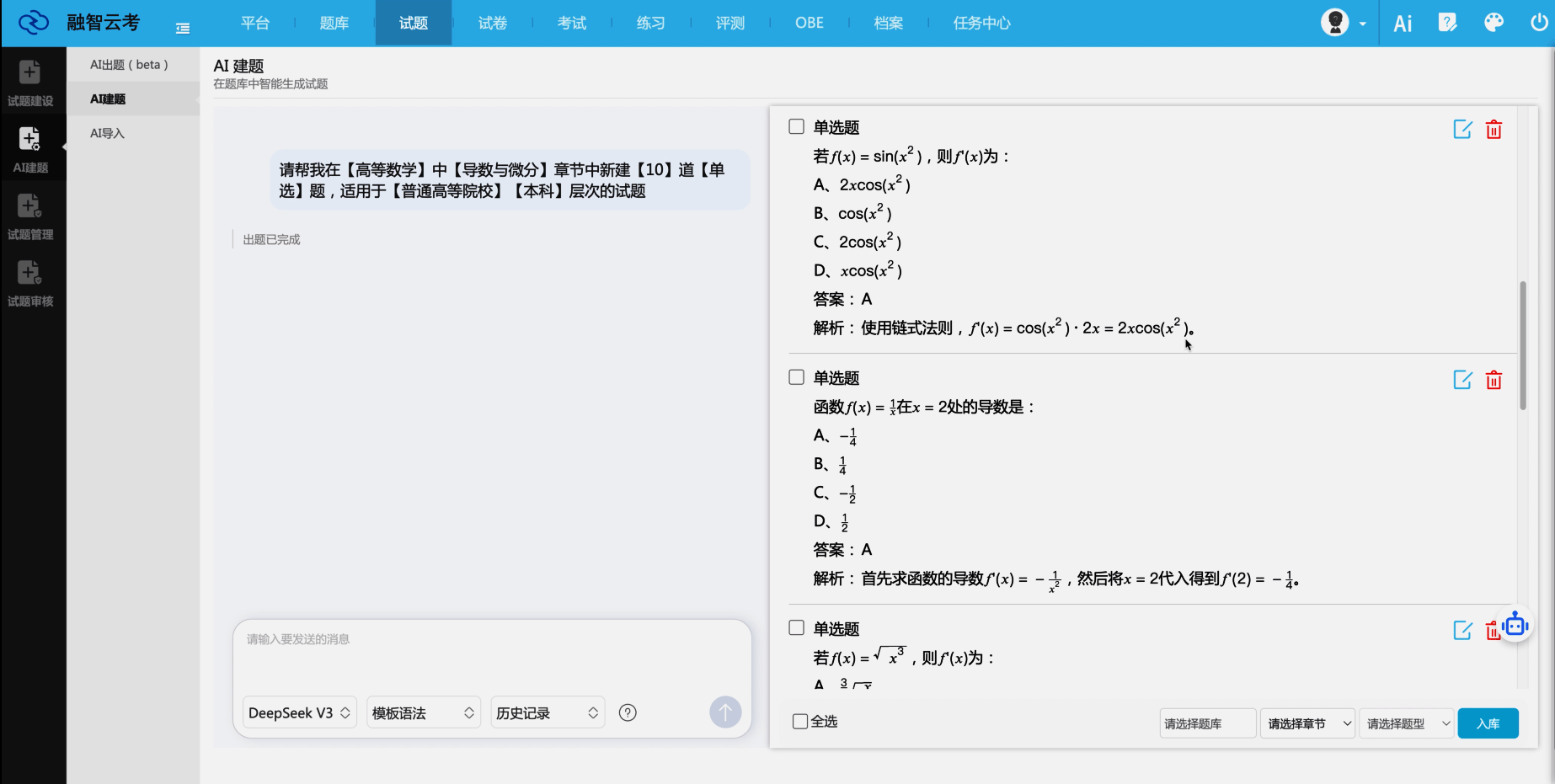
Task: Switch to the 试卷 tab
Action: (x=493, y=23)
